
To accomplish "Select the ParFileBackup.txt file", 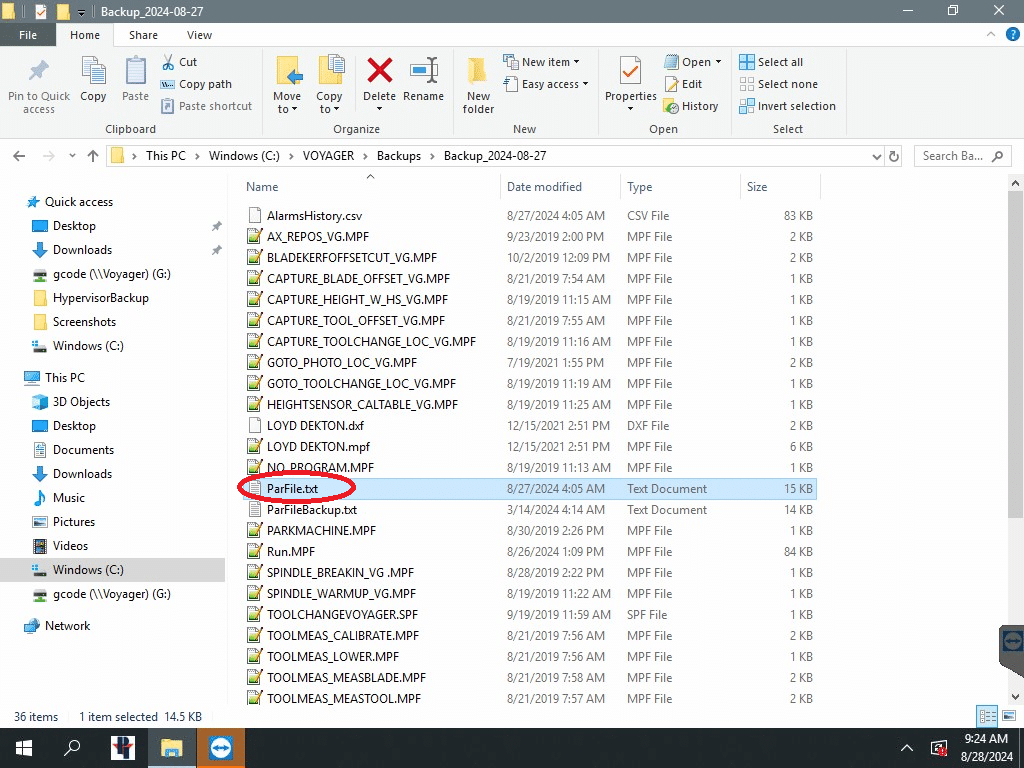I will click(x=311, y=510).
